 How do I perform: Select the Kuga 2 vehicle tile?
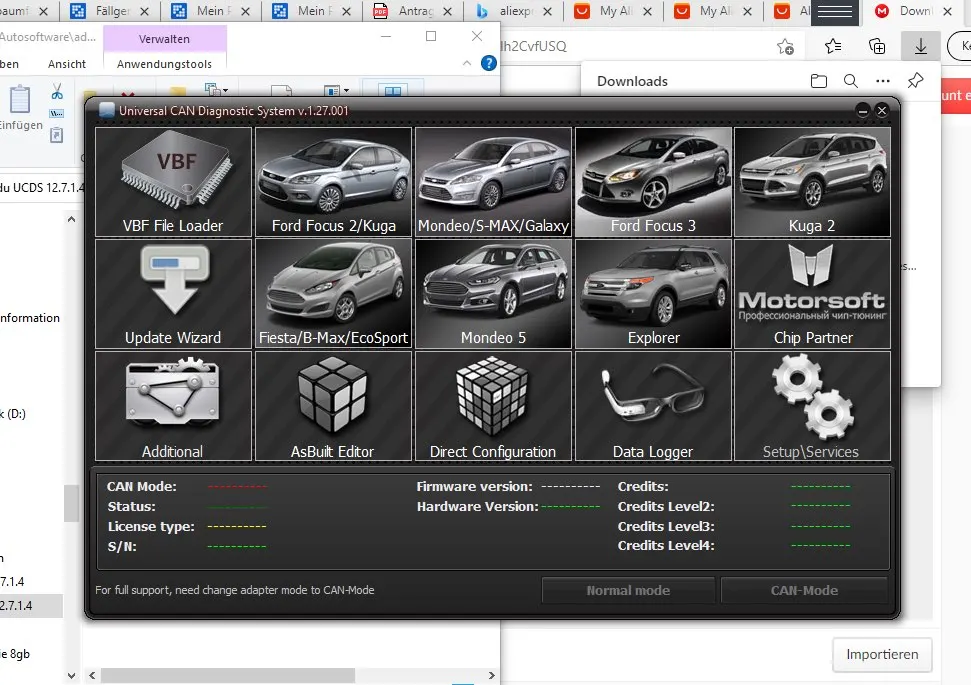pyautogui.click(x=812, y=182)
